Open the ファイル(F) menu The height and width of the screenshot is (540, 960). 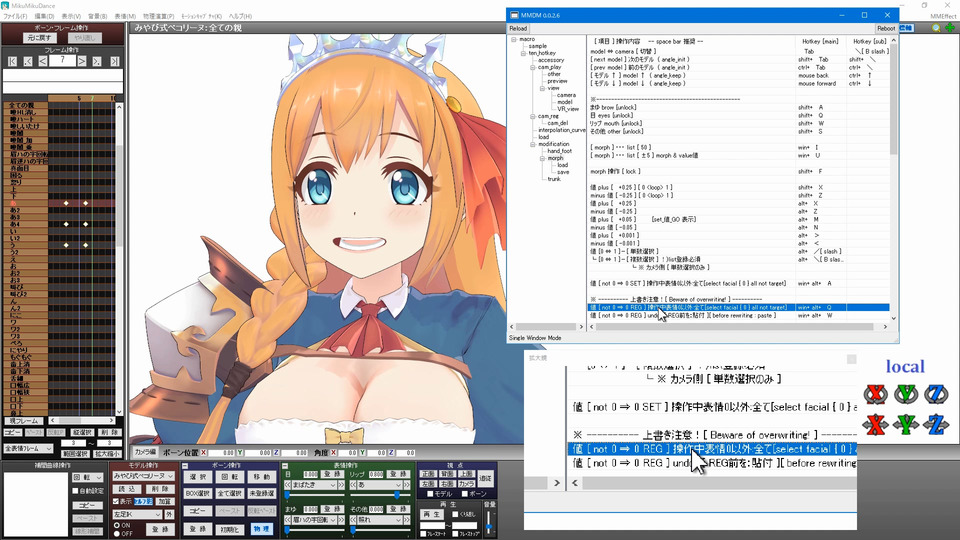click(15, 17)
